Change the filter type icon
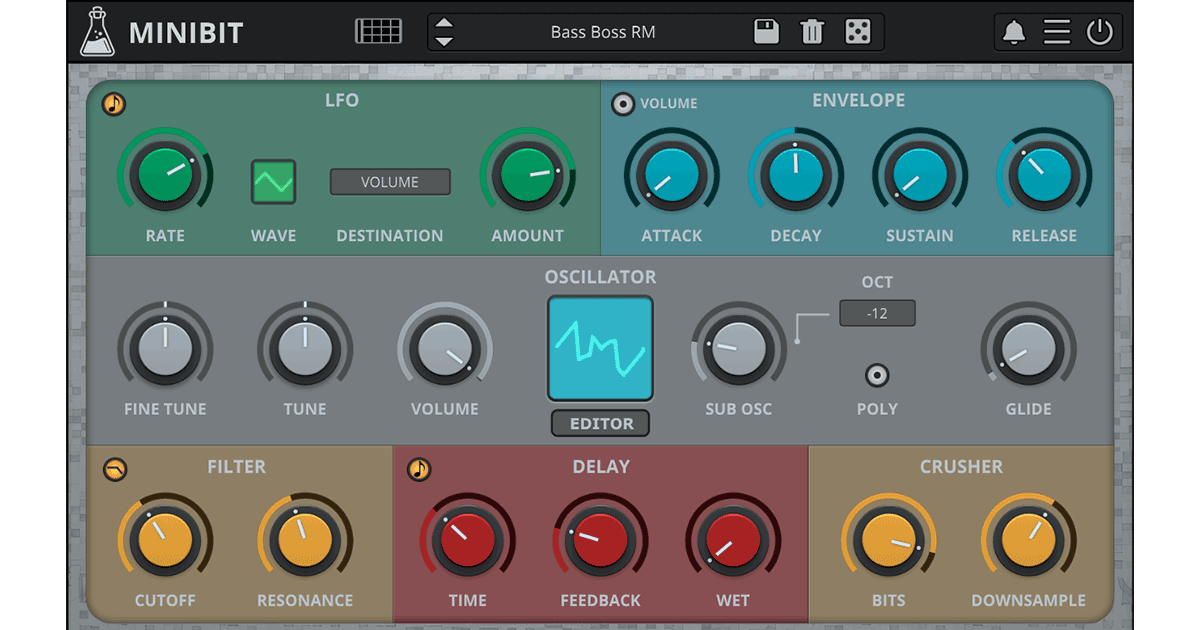This screenshot has width=1200, height=630. tap(115, 469)
